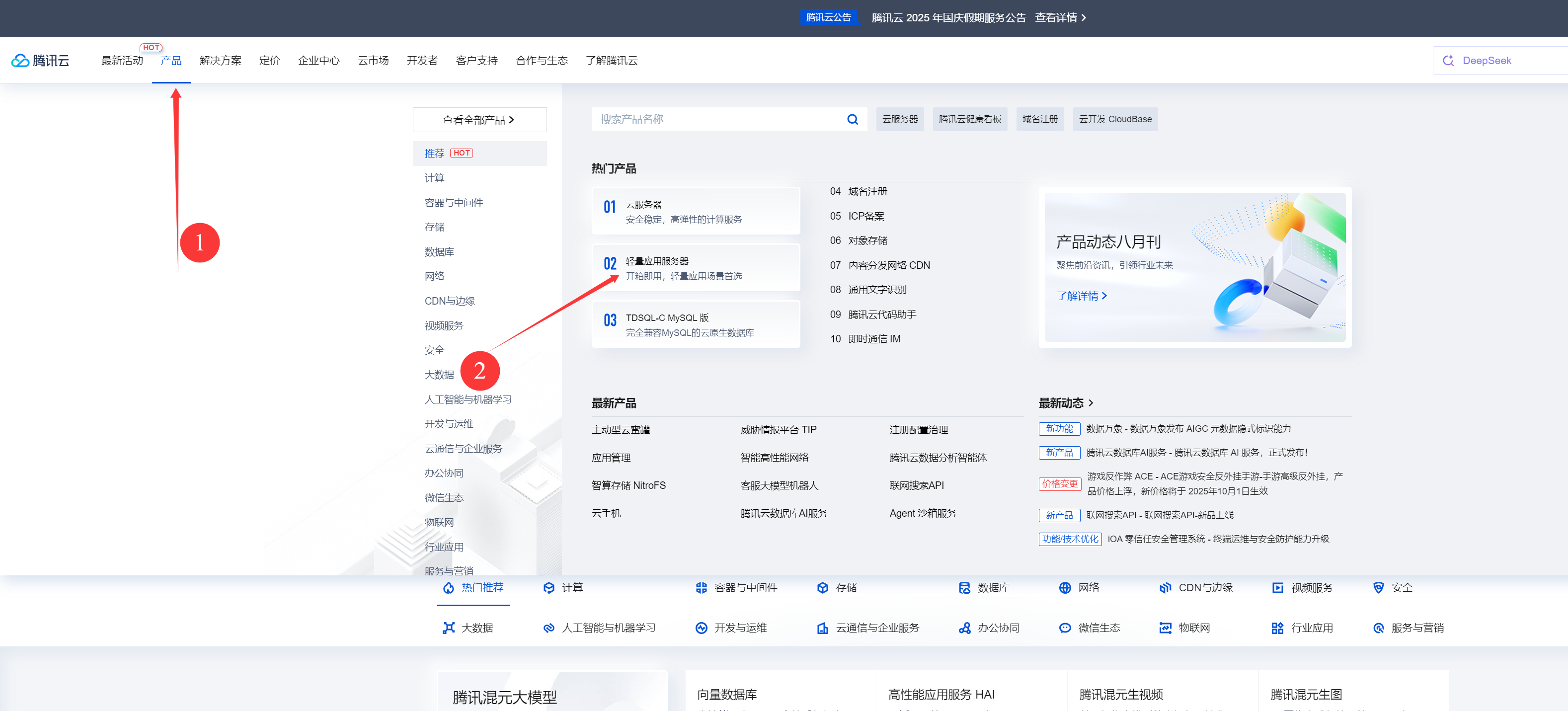
Task: Open 查看详情 announcement arrow
Action: pyautogui.click(x=1084, y=18)
